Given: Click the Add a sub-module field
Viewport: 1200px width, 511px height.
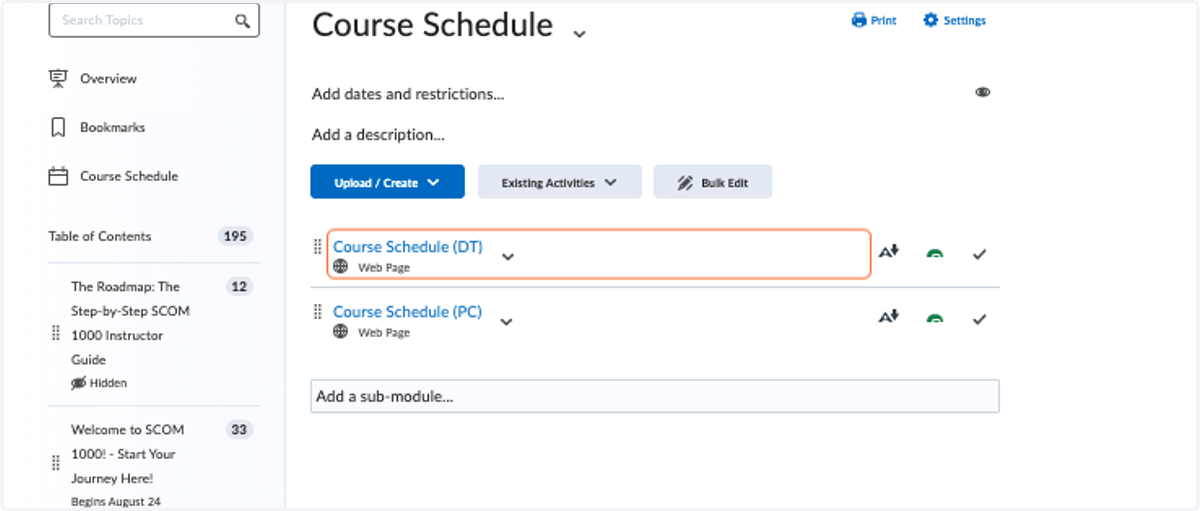Looking at the screenshot, I should (x=655, y=396).
